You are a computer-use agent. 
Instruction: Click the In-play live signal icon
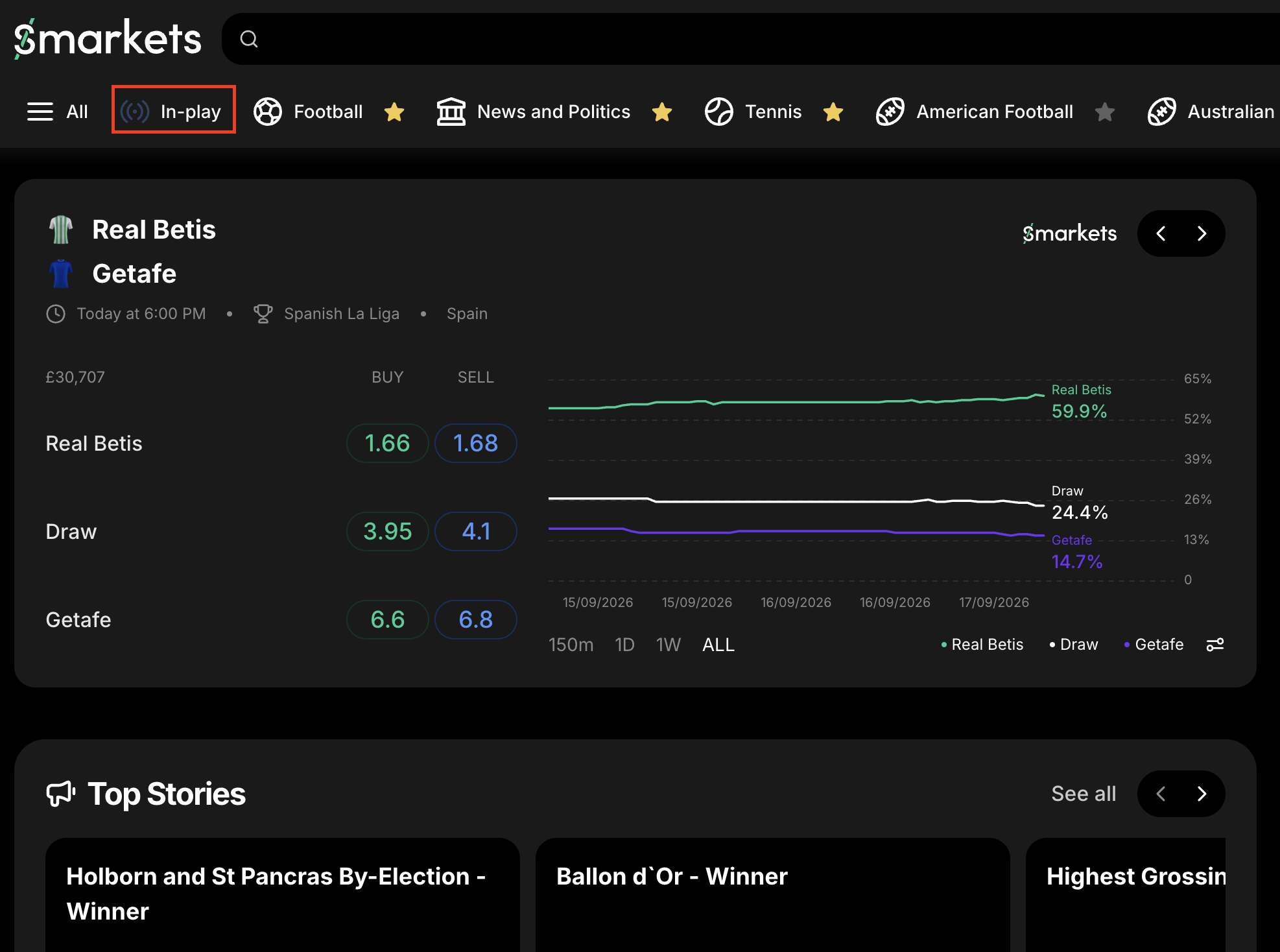135,112
